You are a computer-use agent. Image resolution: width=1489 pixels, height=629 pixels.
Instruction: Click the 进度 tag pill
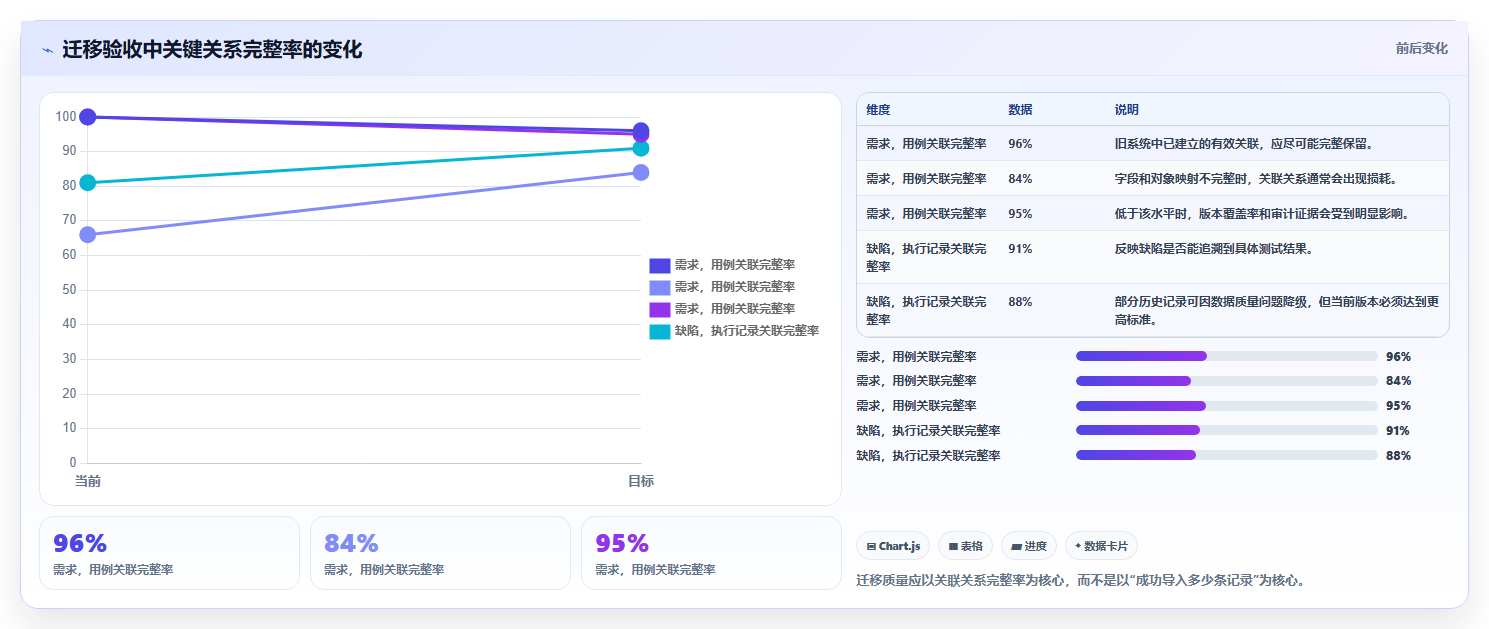[1029, 546]
